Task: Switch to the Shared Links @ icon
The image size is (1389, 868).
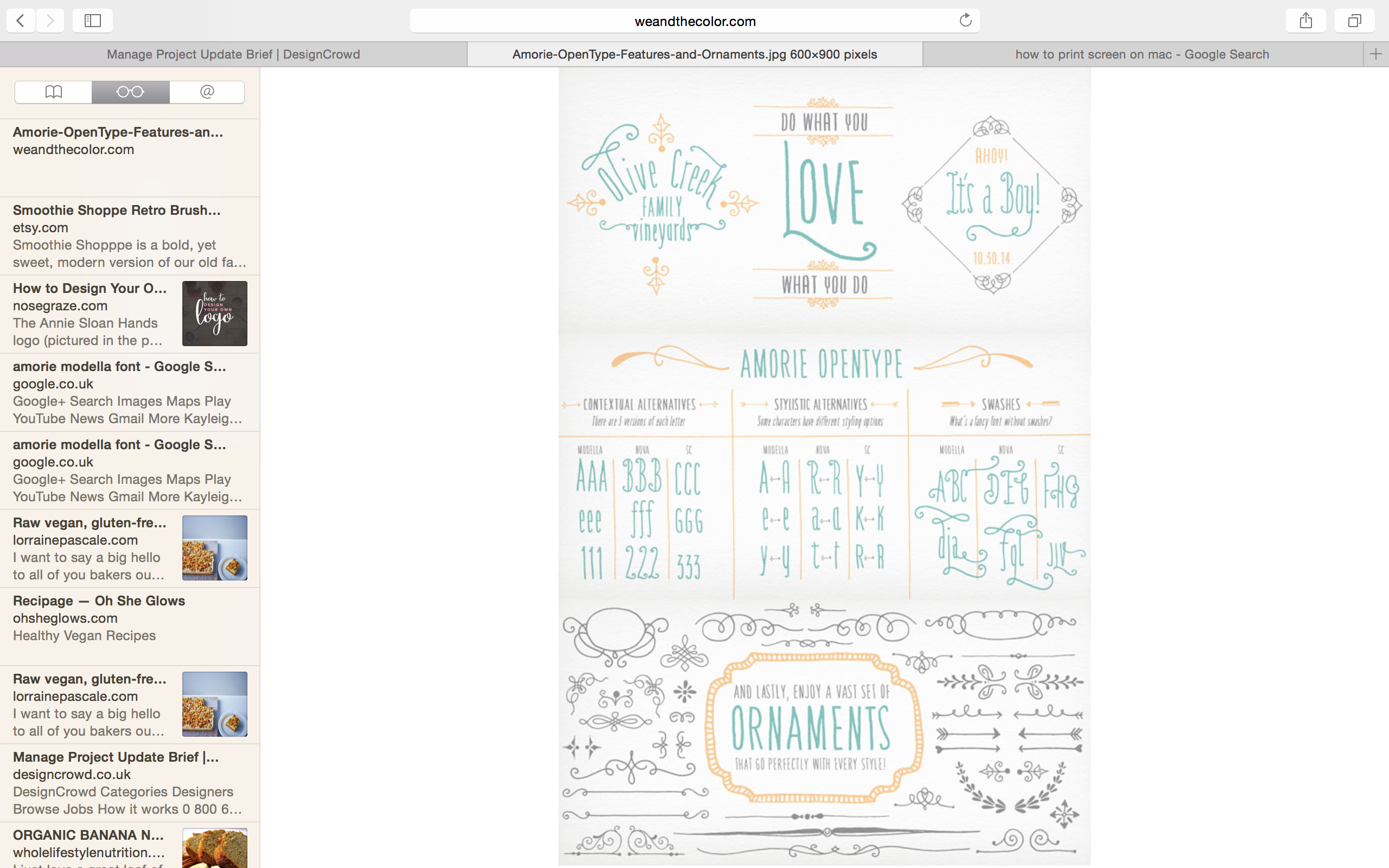Action: tap(207, 92)
